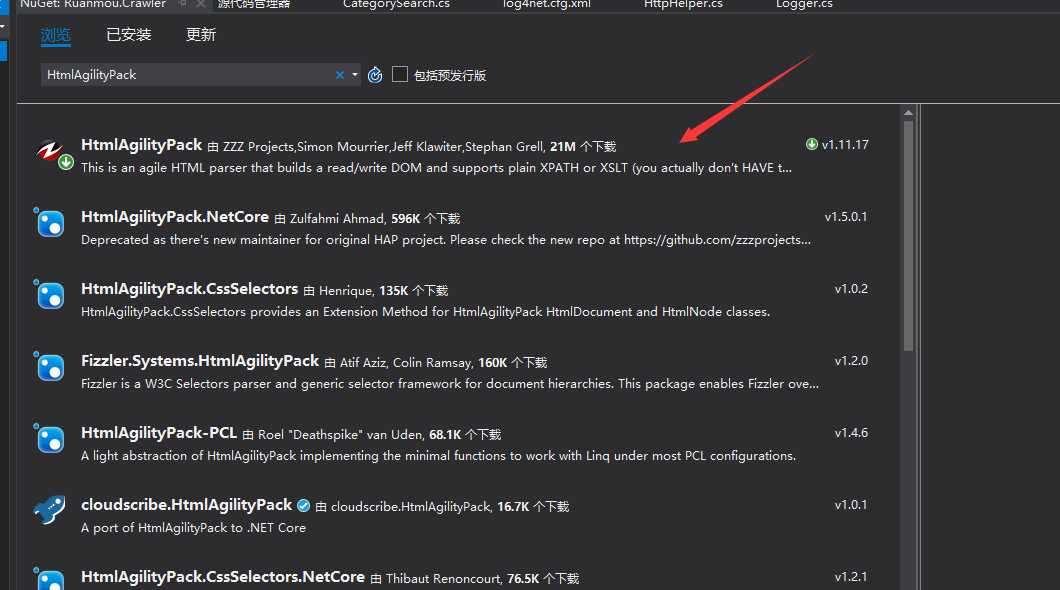Switch to the 浏览 tab
This screenshot has width=1060, height=590.
click(x=55, y=35)
